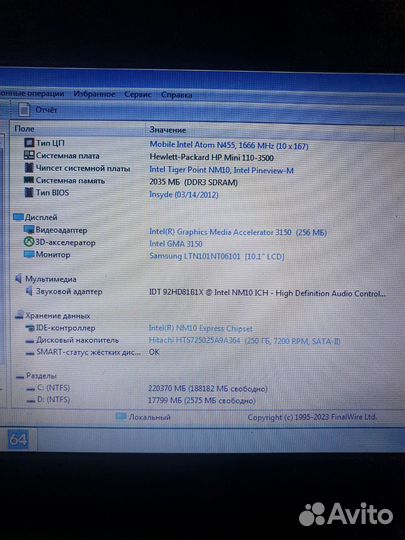Screen dimensions: 405x540
Task: Select 17799 МБ (2575 МБ свободно) value
Action: point(202,401)
